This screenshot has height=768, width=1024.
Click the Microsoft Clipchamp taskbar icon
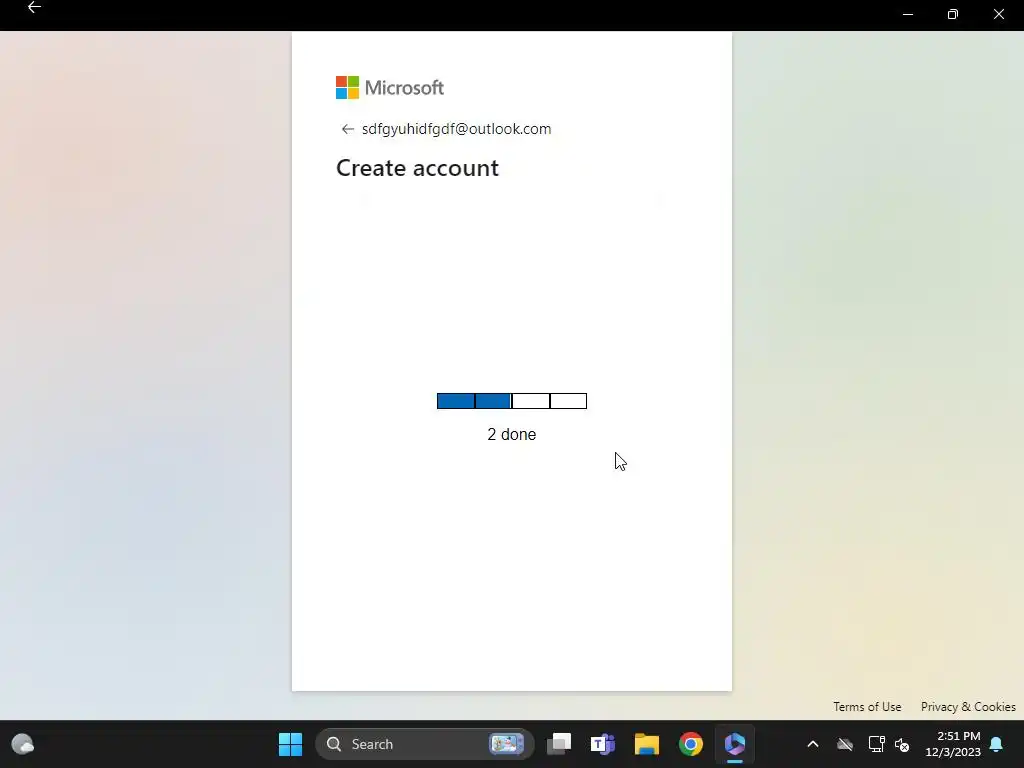click(x=735, y=744)
